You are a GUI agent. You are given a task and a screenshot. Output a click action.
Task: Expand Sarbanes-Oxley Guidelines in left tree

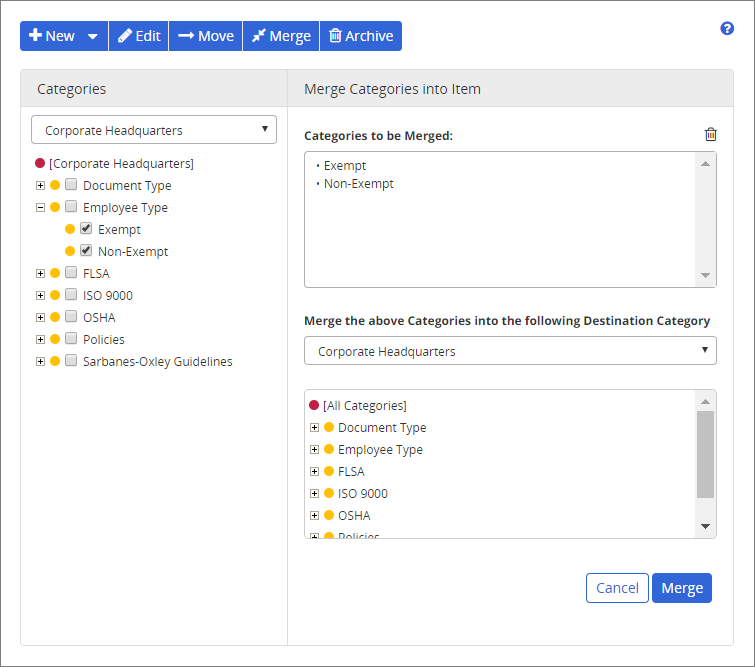click(40, 361)
